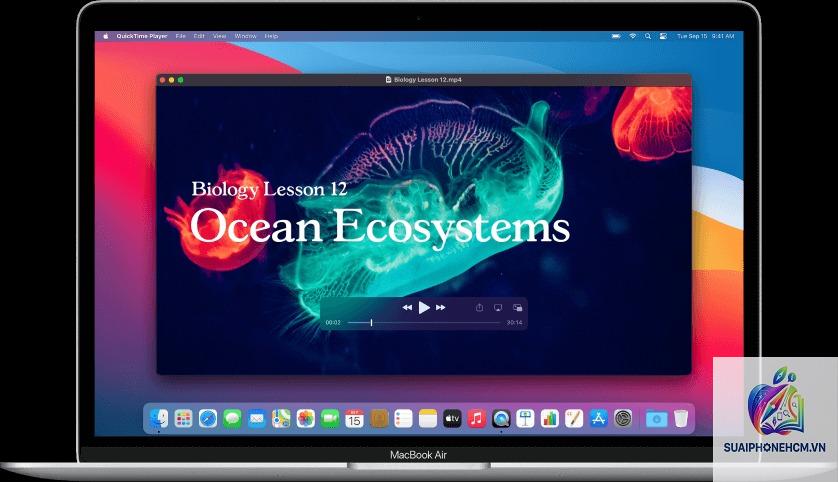
Task: Open Notes from the Dock
Action: [428, 418]
